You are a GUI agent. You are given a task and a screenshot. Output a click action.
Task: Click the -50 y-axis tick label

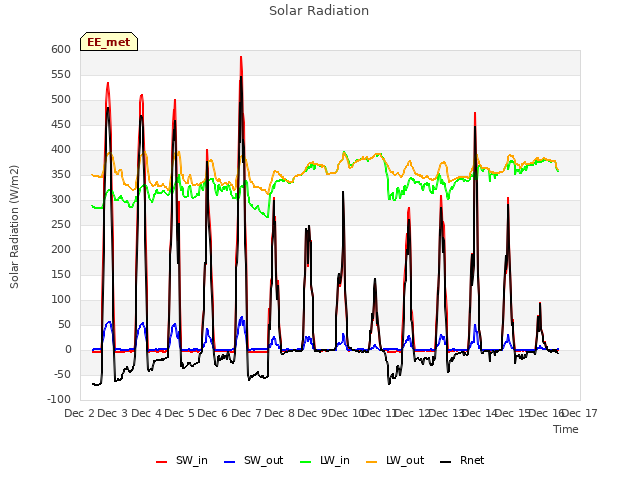60,374
